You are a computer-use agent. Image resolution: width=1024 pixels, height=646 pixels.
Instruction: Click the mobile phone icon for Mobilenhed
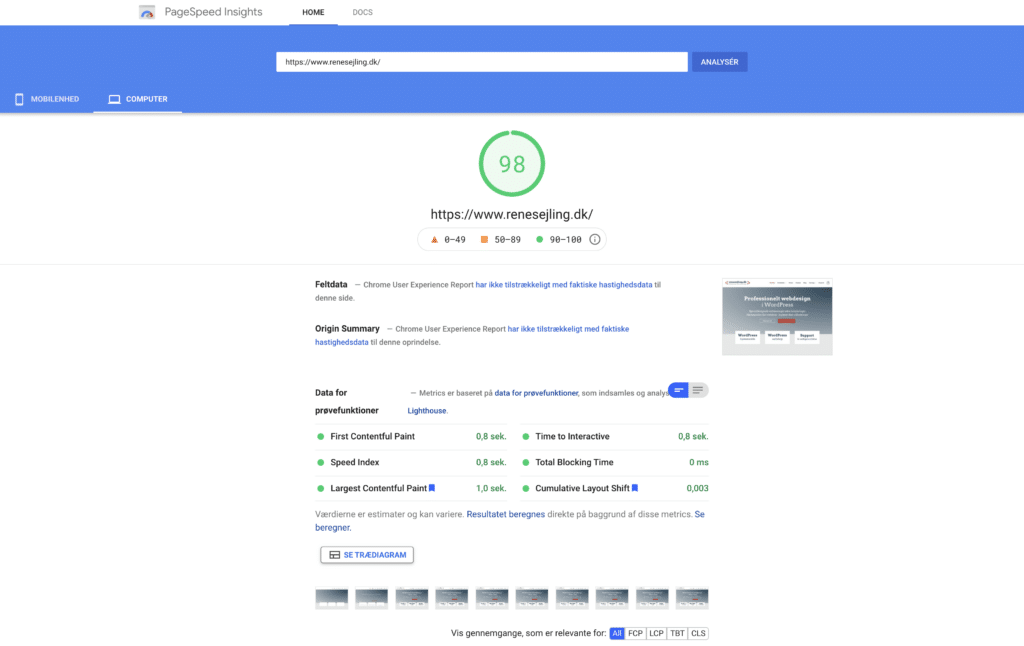[19, 99]
